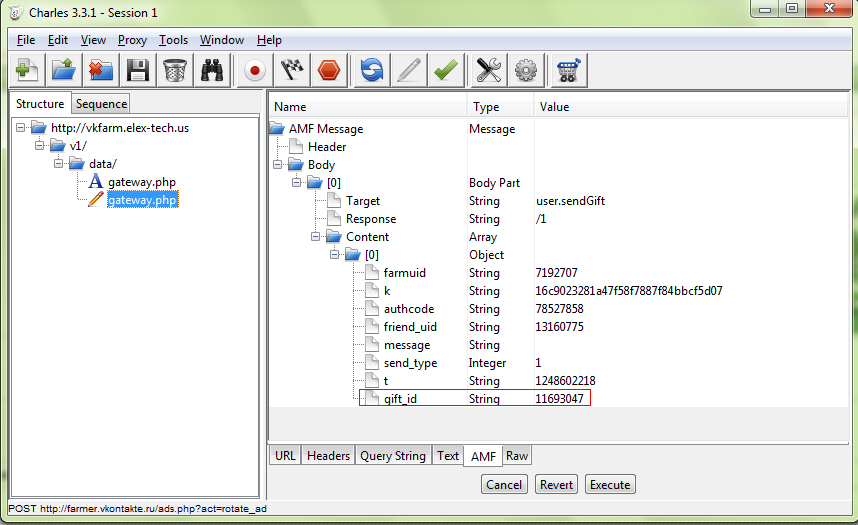Screen dimensions: 858x525
Task: Collapse the Object [0] node under Content
Action: tap(335, 255)
